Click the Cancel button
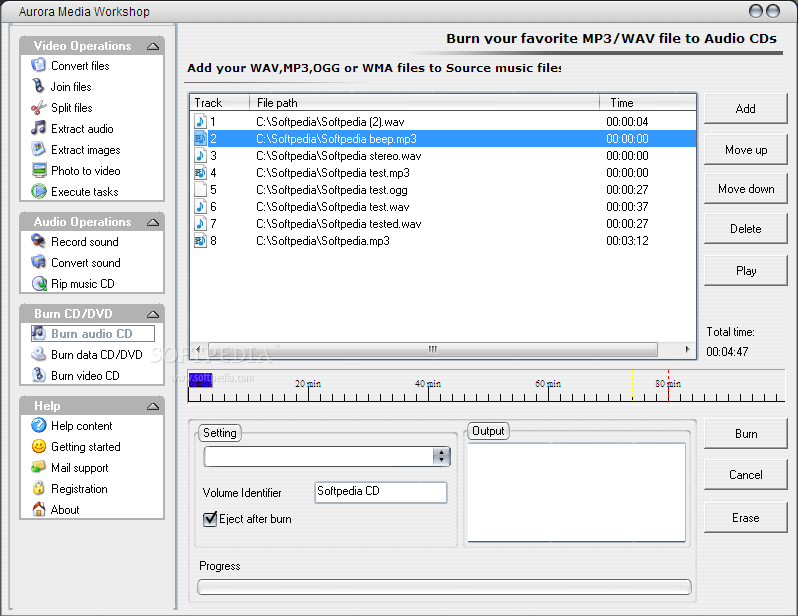This screenshot has height=616, width=798. click(x=745, y=474)
